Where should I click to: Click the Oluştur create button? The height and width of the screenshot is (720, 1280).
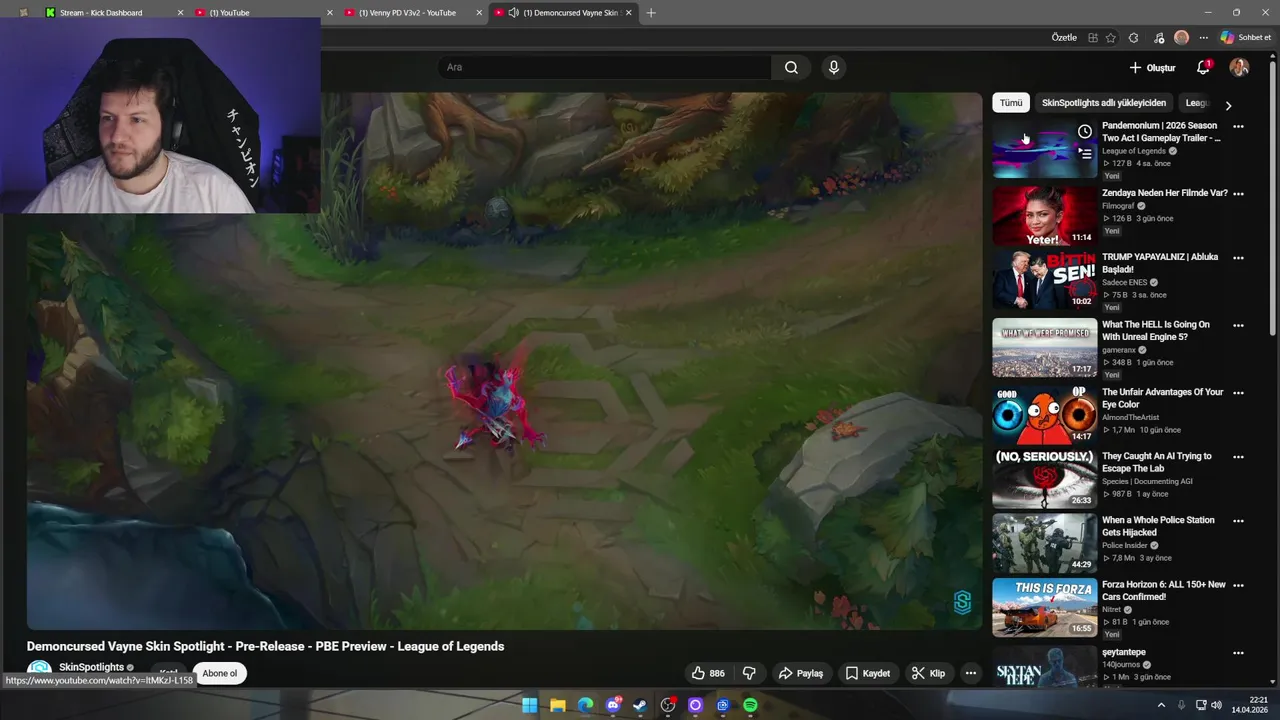pyautogui.click(x=1152, y=68)
